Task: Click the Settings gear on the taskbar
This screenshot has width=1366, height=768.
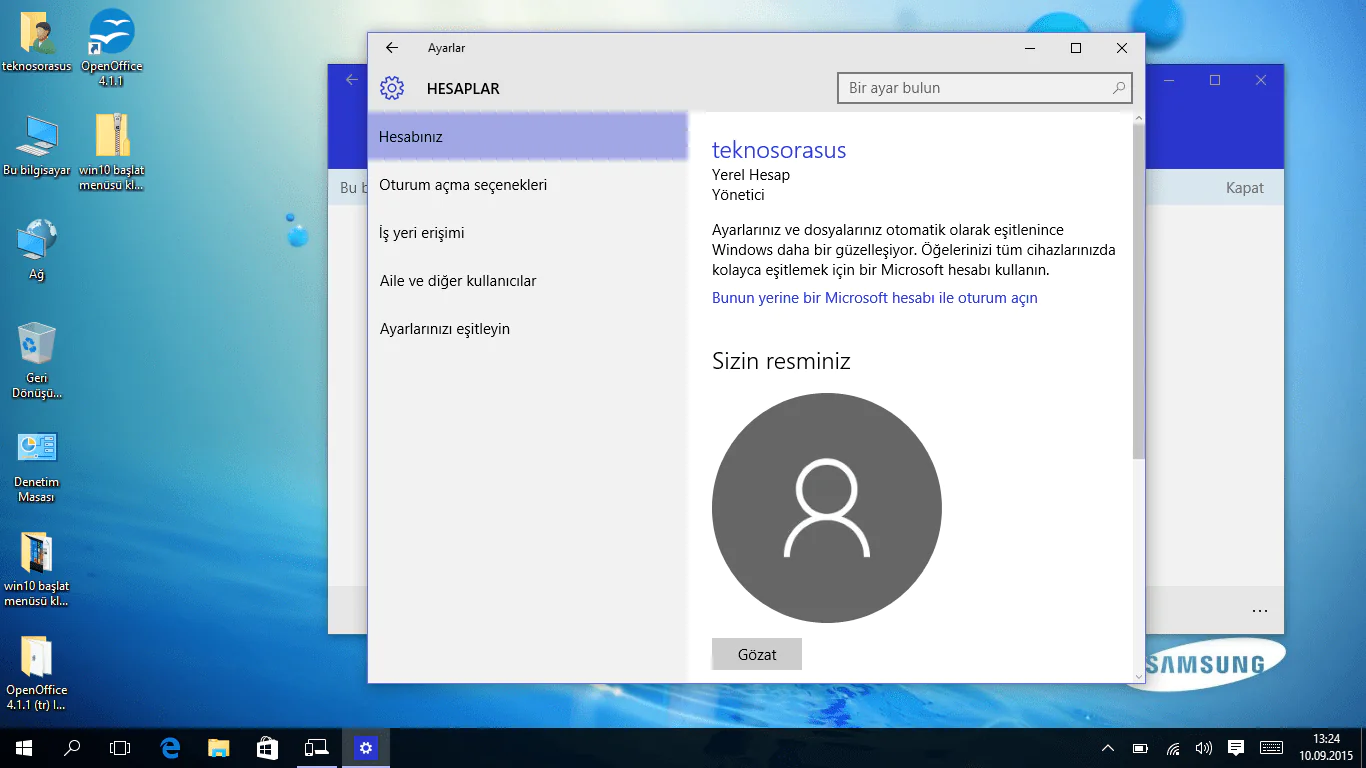Action: coord(366,747)
